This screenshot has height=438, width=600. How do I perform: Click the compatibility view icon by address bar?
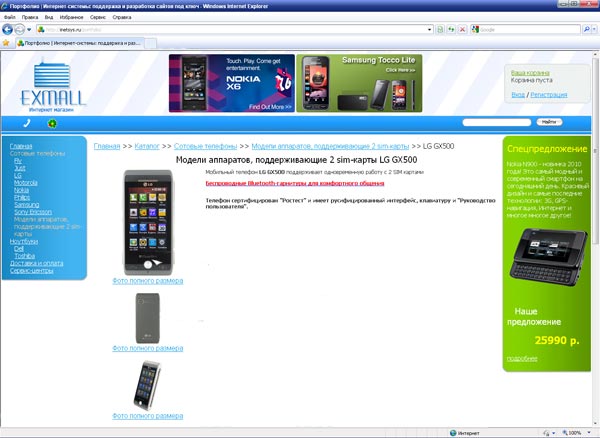tap(440, 29)
